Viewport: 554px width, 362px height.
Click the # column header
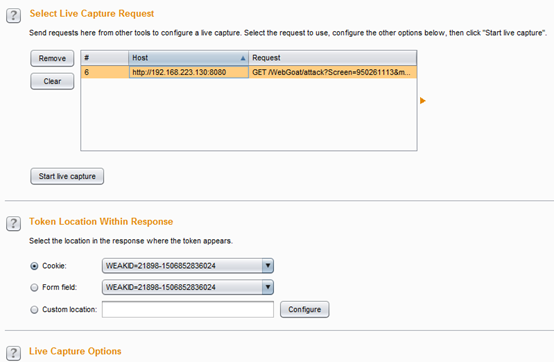(105, 58)
